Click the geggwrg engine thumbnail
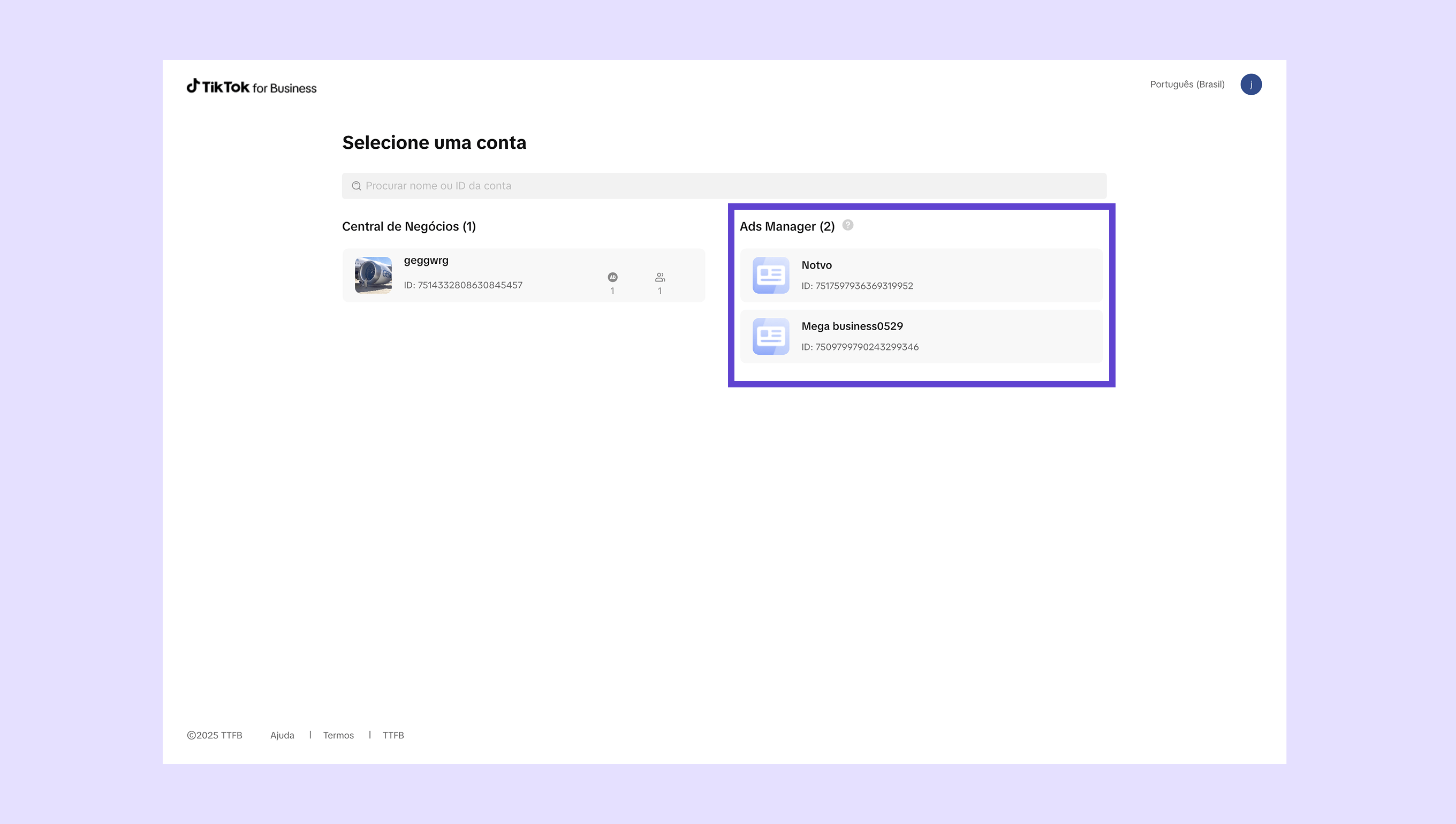This screenshot has width=1456, height=824. click(373, 275)
